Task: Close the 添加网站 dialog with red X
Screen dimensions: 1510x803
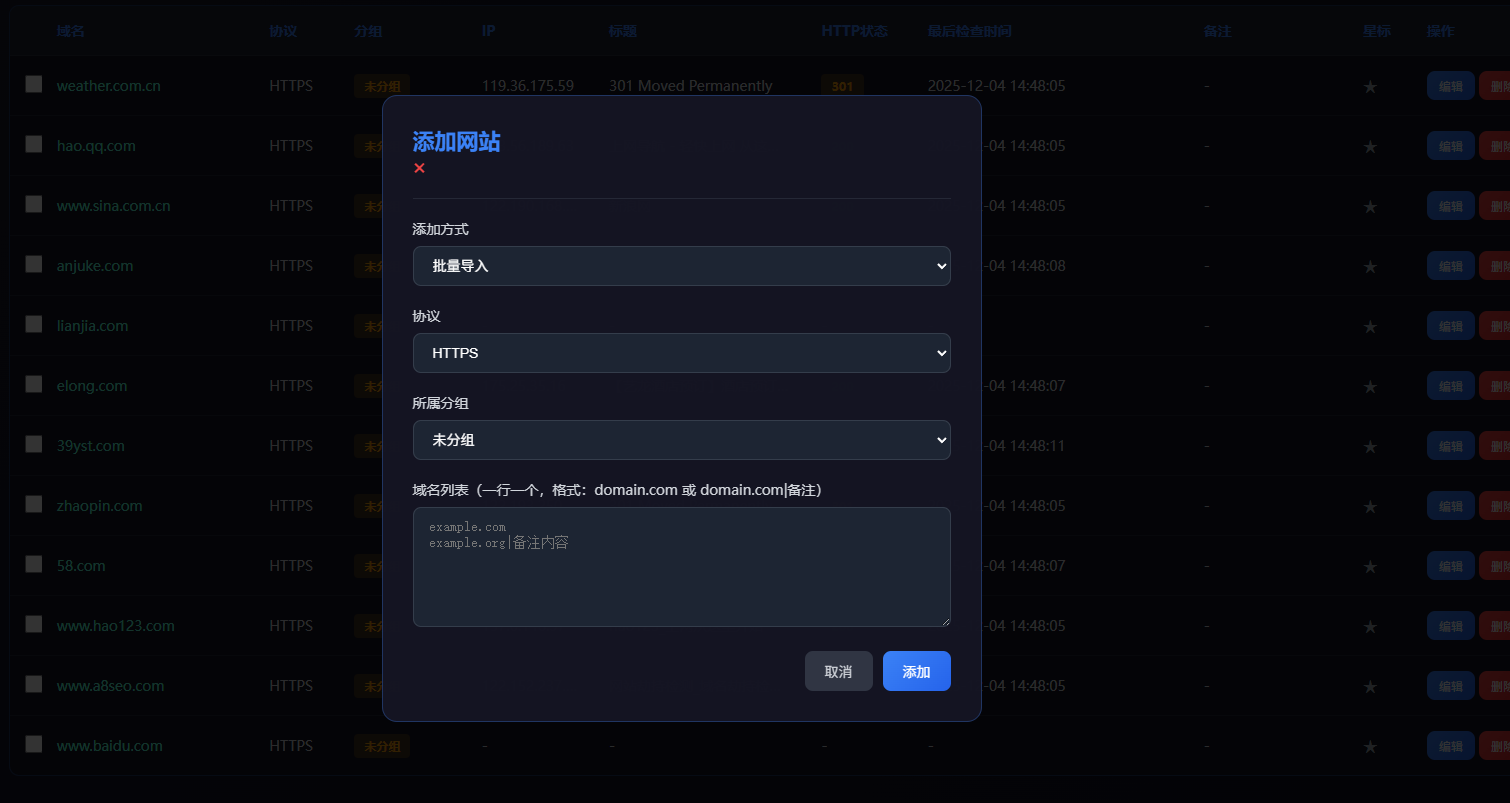Action: tap(419, 168)
